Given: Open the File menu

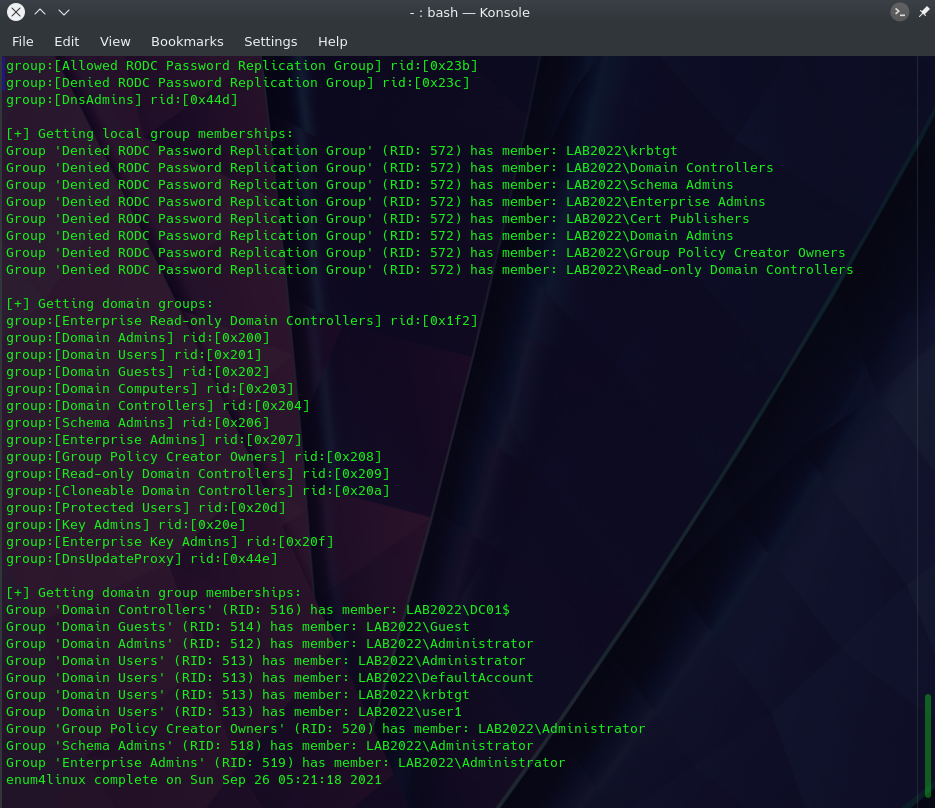Looking at the screenshot, I should pyautogui.click(x=23, y=41).
